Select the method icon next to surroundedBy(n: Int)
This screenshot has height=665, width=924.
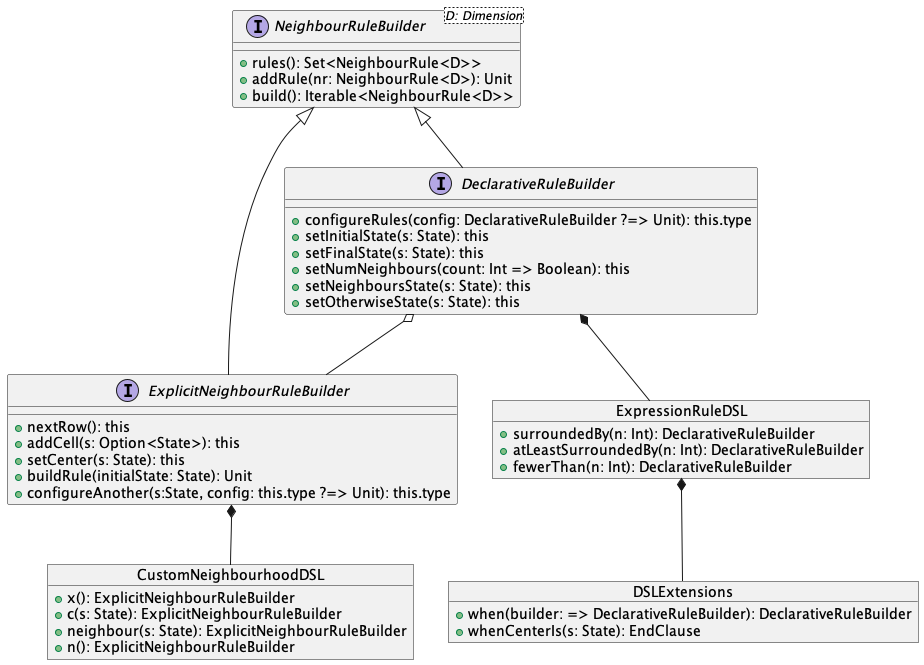pyautogui.click(x=505, y=434)
